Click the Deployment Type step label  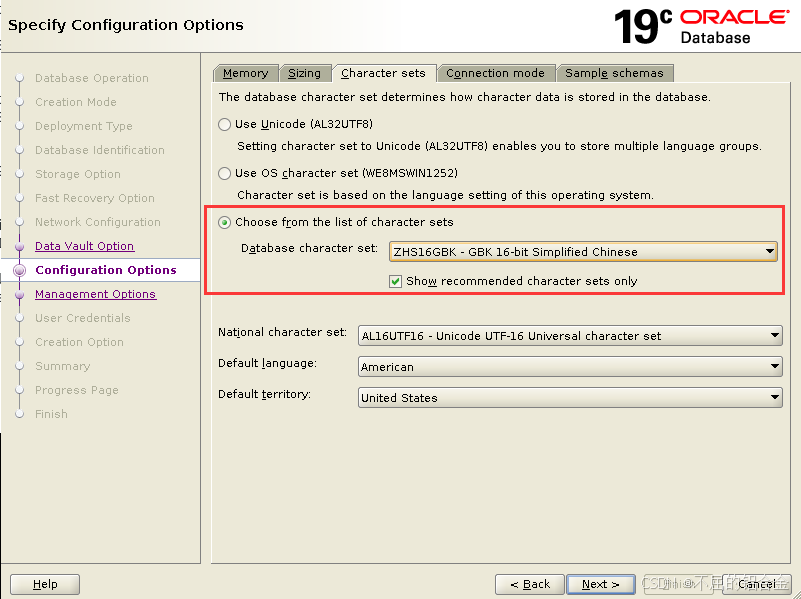(84, 126)
